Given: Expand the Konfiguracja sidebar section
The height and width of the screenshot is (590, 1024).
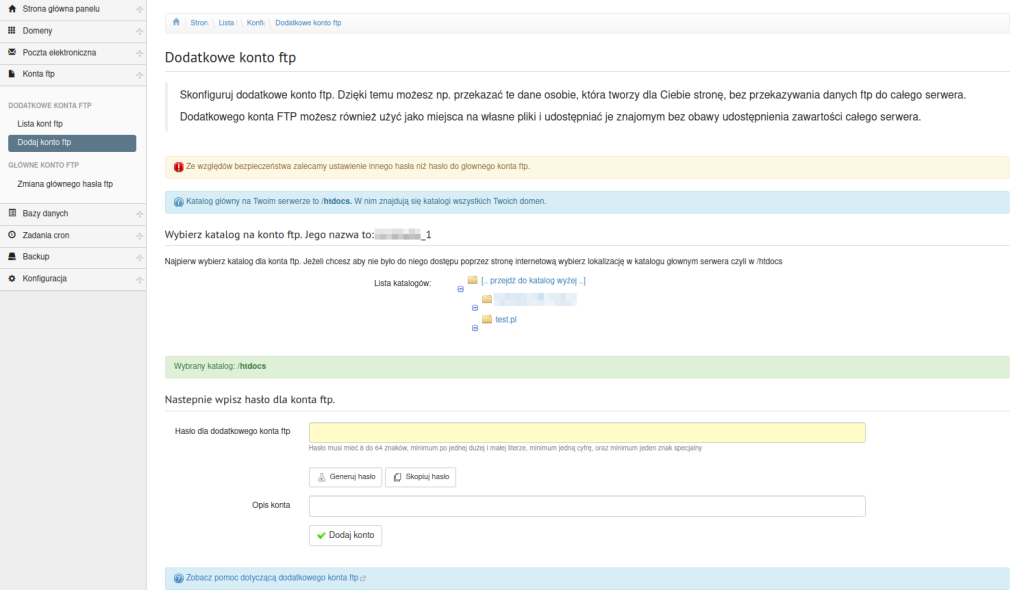Looking at the screenshot, I should [138, 279].
